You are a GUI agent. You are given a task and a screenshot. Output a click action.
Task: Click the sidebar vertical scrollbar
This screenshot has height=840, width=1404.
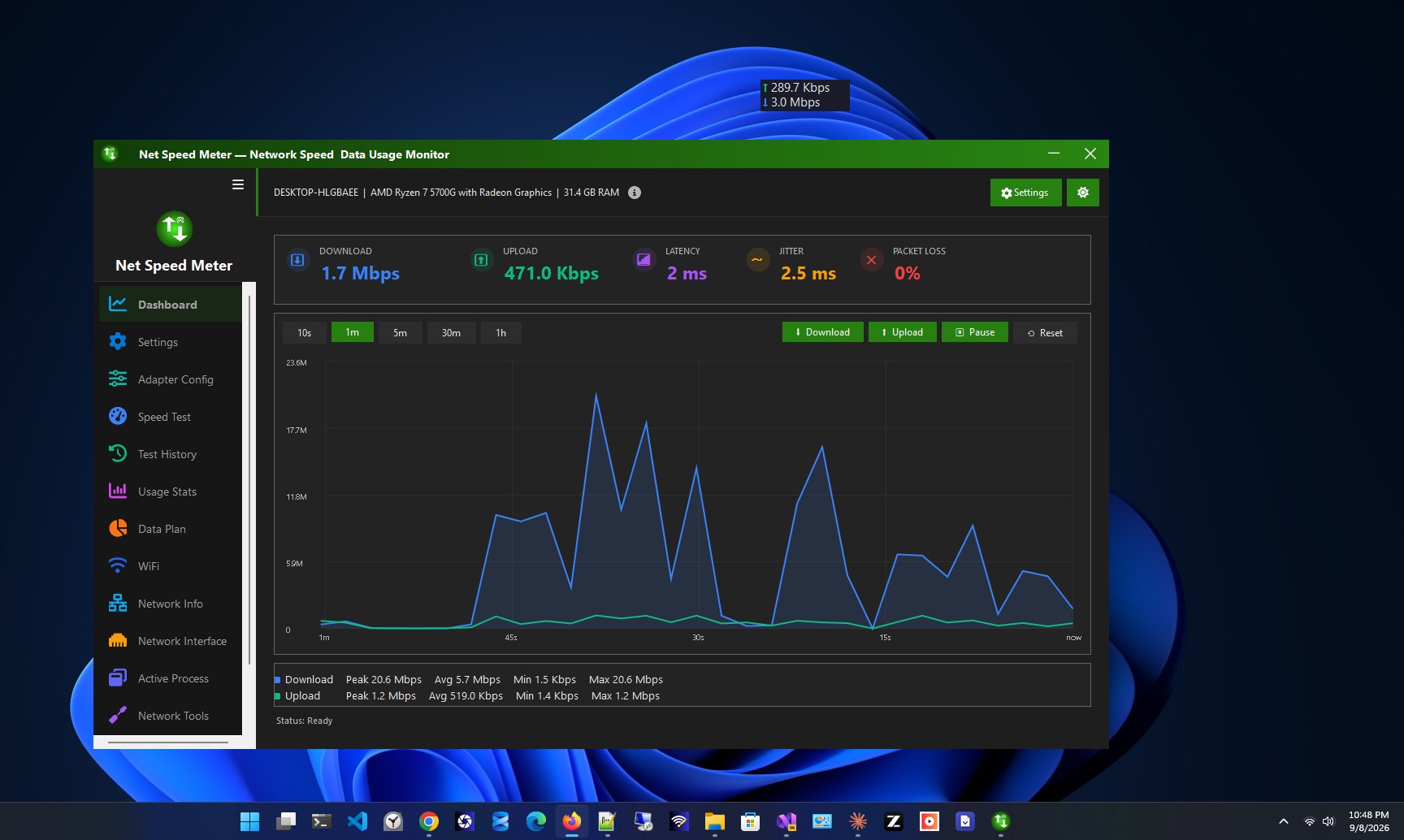pos(249,479)
